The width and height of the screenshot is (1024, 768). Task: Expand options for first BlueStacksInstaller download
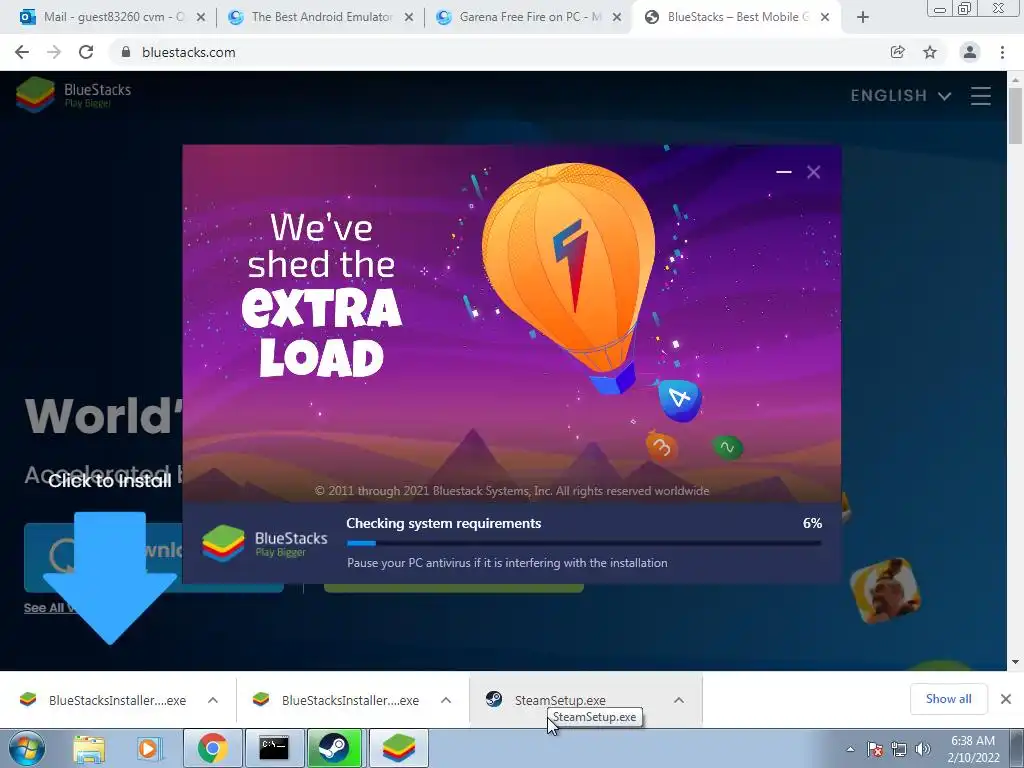pos(213,700)
